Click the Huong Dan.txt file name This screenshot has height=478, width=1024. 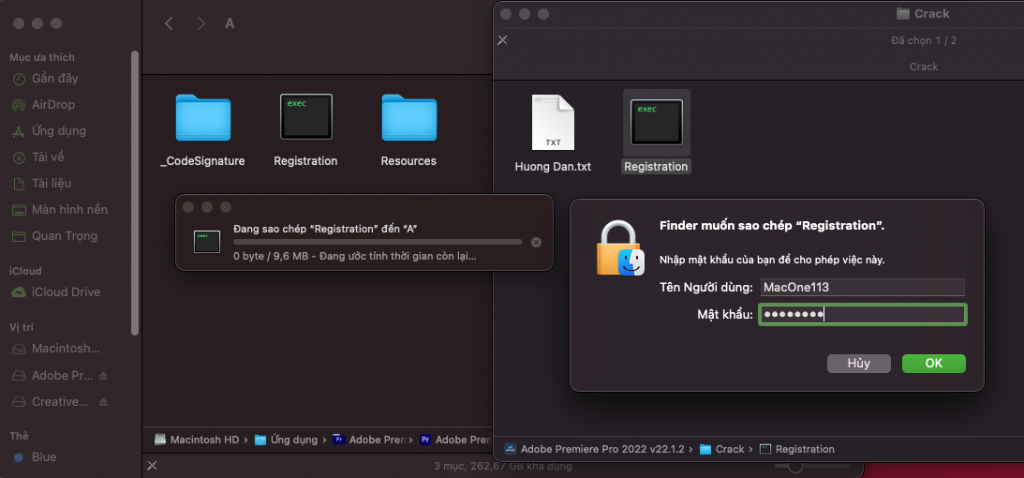coord(552,167)
